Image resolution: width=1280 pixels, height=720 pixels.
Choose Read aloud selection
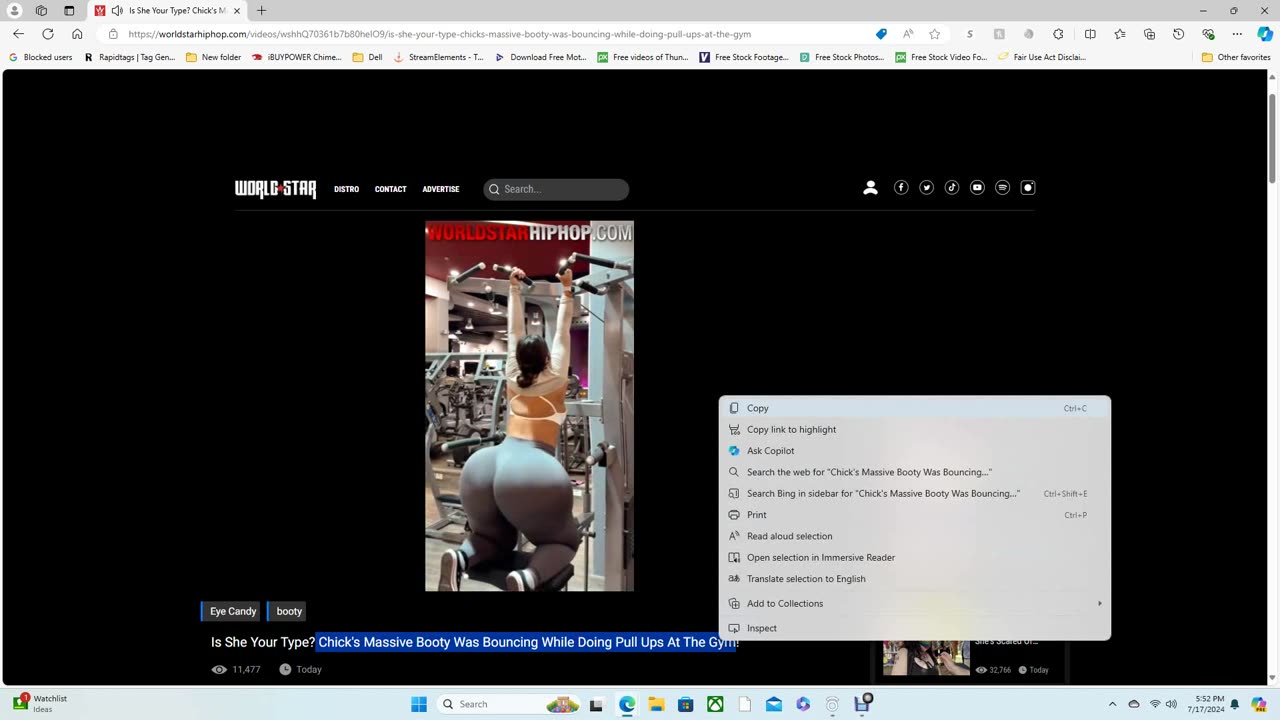(914, 536)
